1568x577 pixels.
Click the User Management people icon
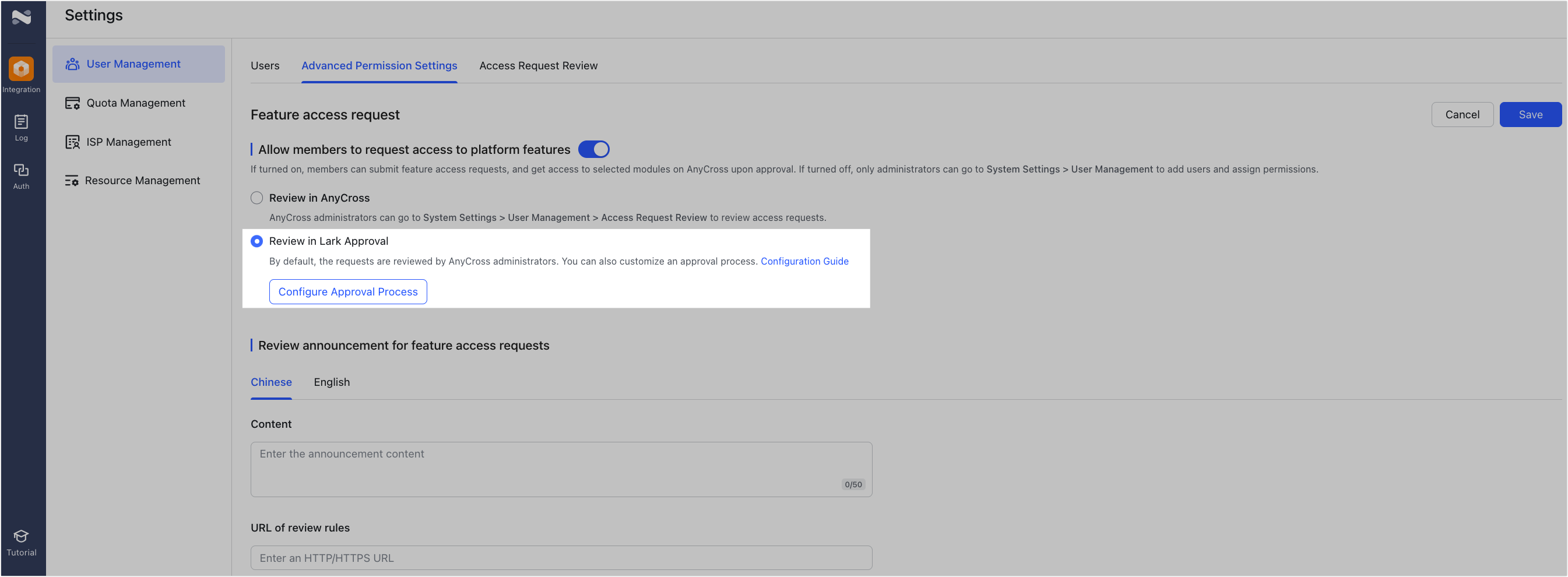click(x=72, y=64)
